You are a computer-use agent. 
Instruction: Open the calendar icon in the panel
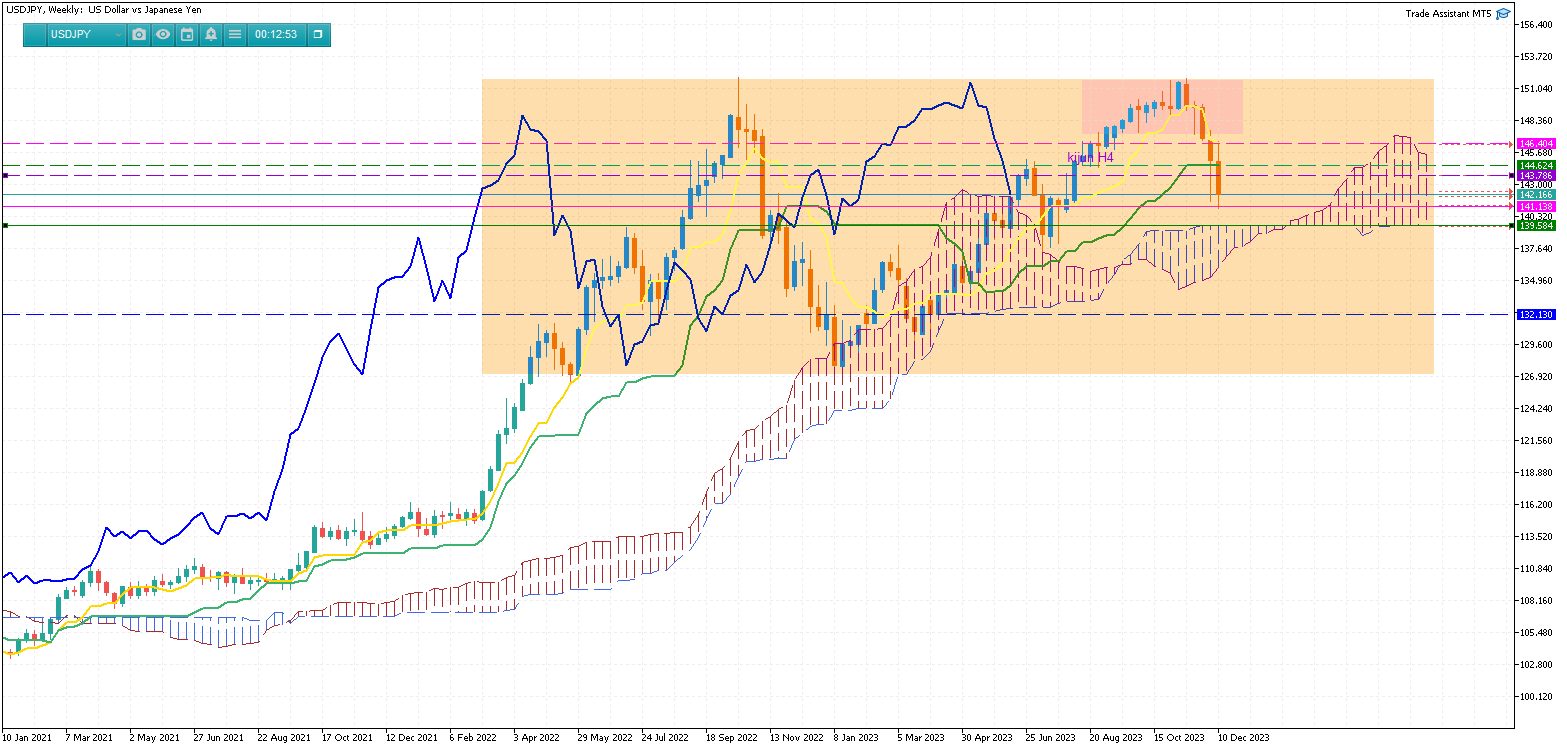tap(187, 34)
